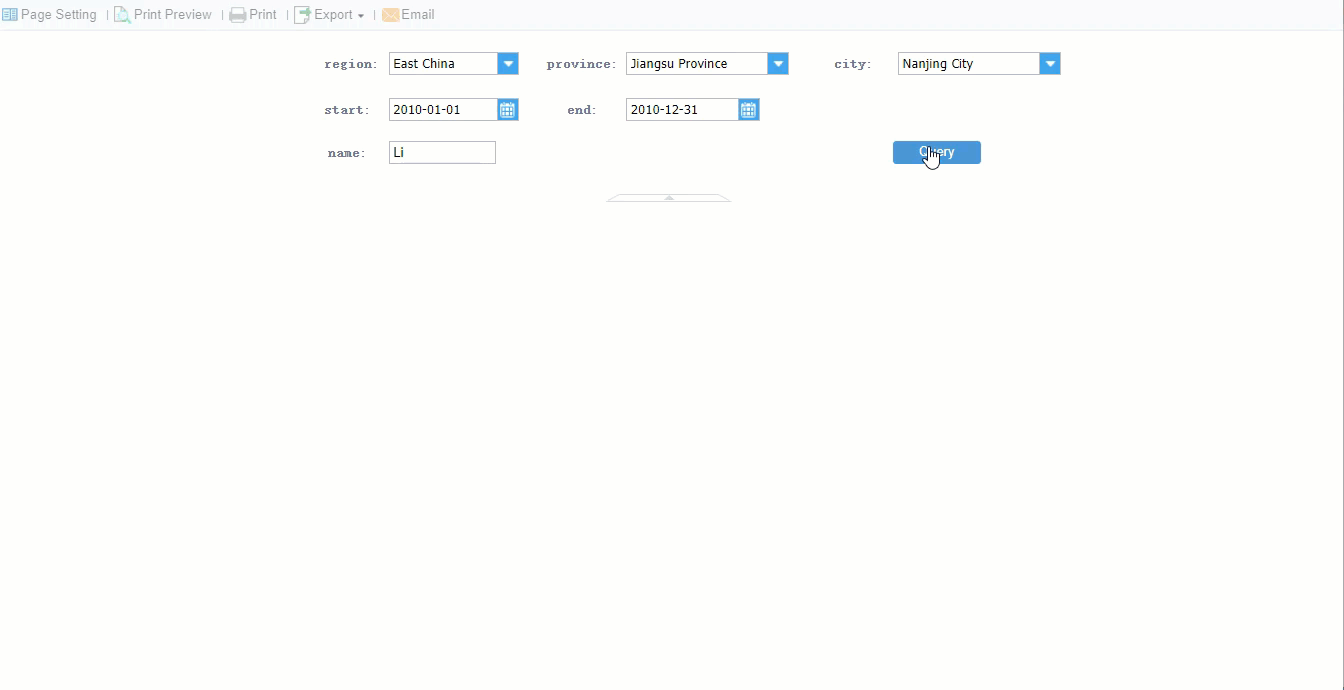
Task: Click the Email envelope icon
Action: [389, 14]
